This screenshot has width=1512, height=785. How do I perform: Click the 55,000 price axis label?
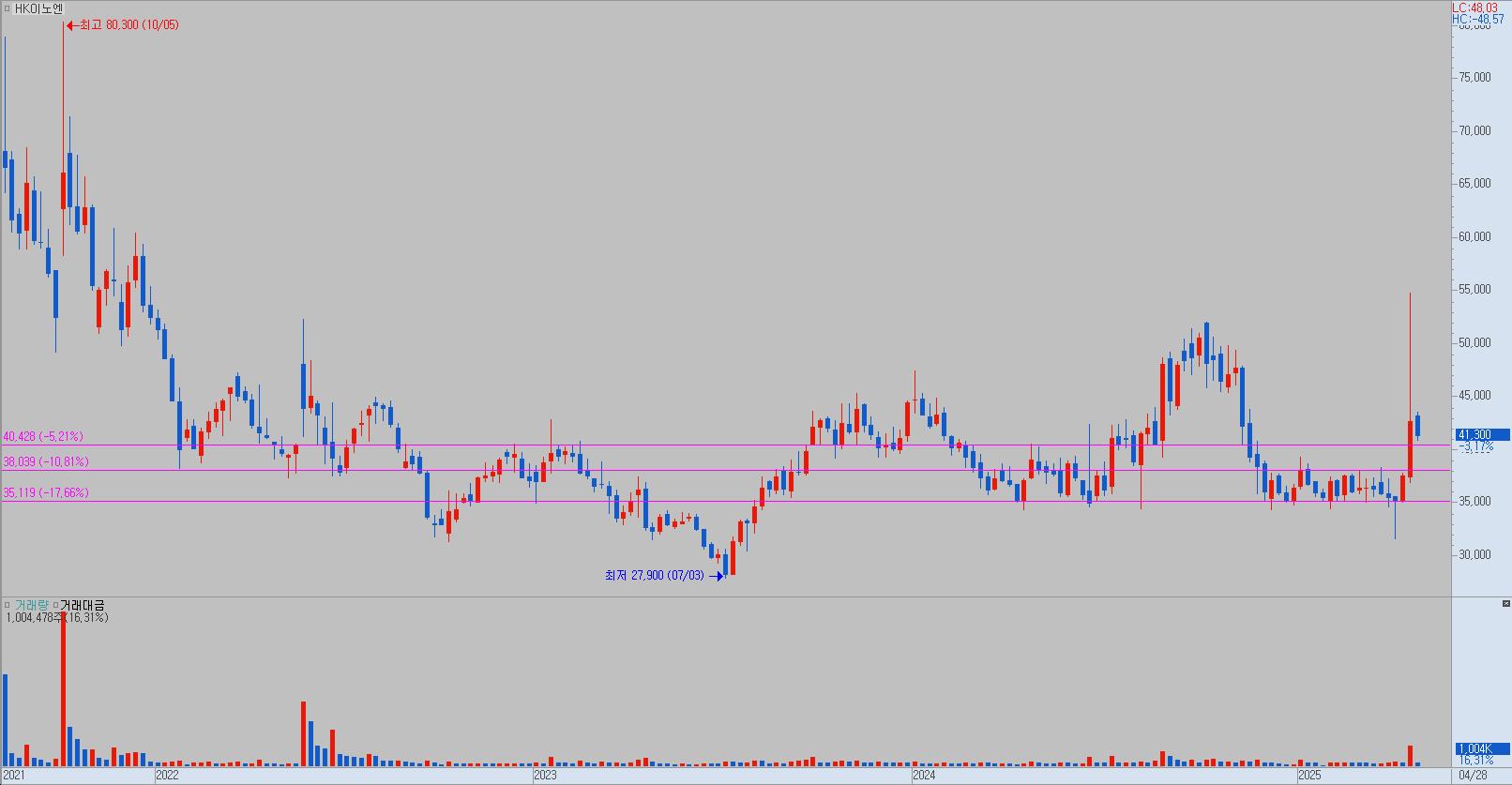(1474, 290)
